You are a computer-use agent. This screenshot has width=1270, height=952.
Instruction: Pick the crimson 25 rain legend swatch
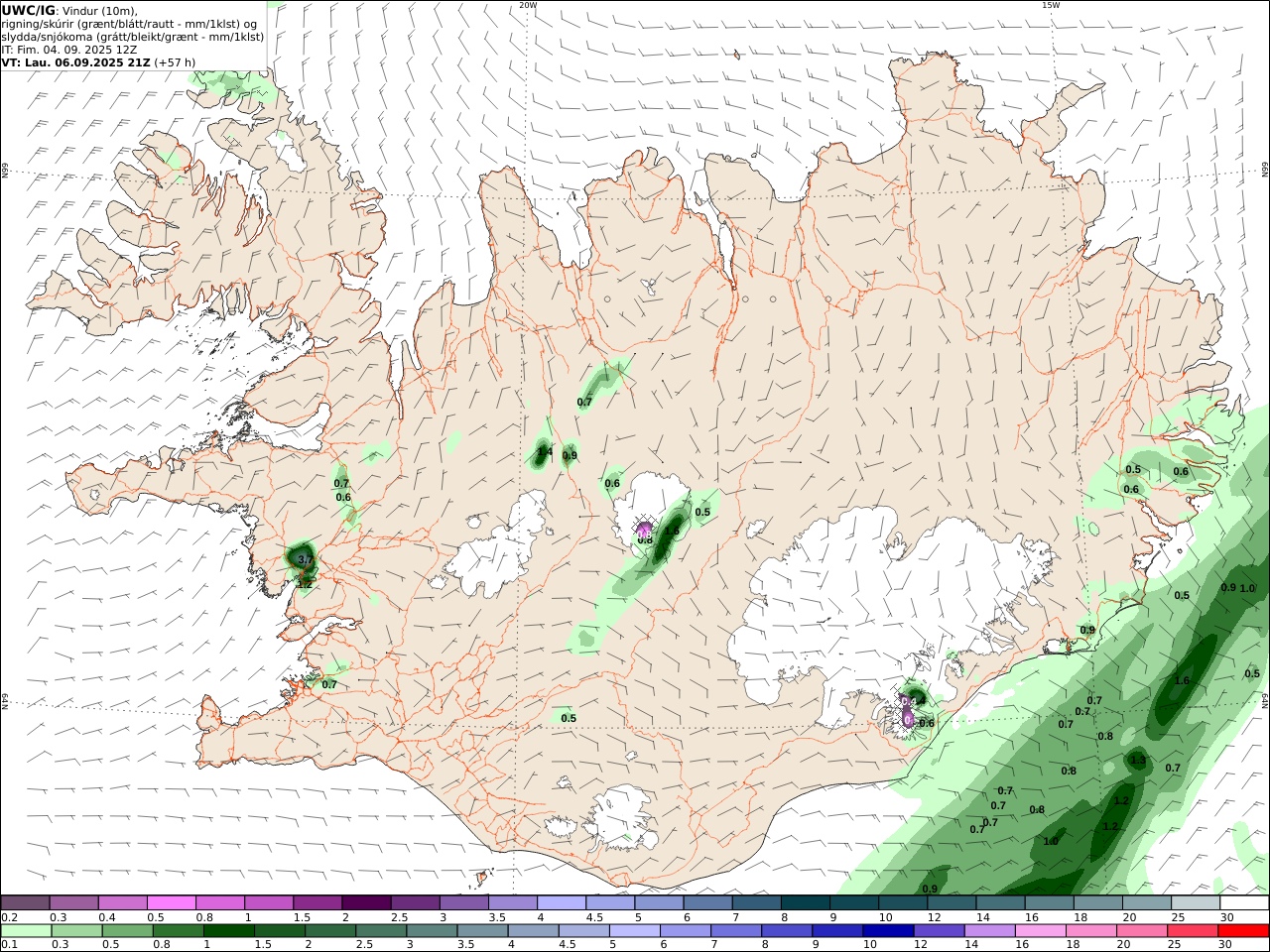click(1192, 931)
